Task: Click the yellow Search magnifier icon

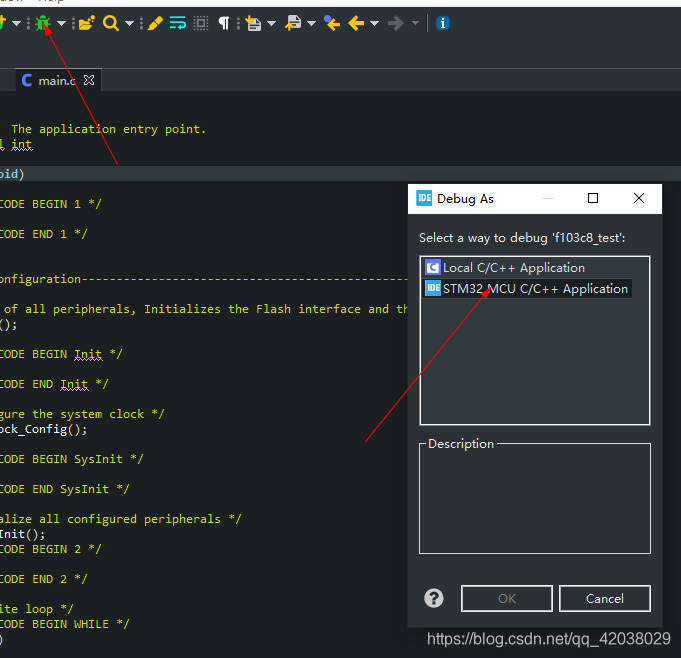Action: (111, 23)
